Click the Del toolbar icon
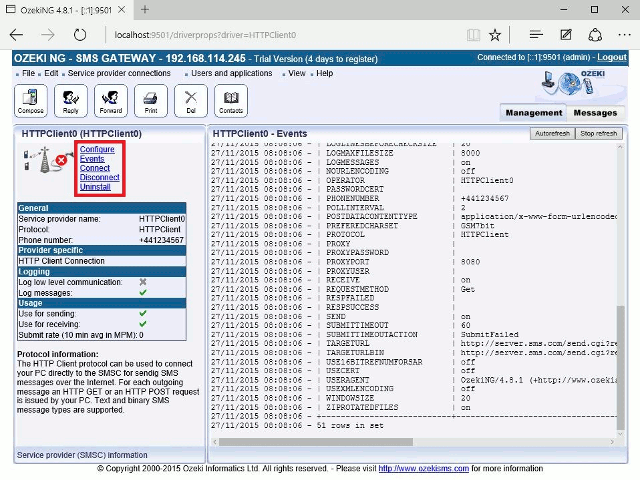 [x=191, y=101]
